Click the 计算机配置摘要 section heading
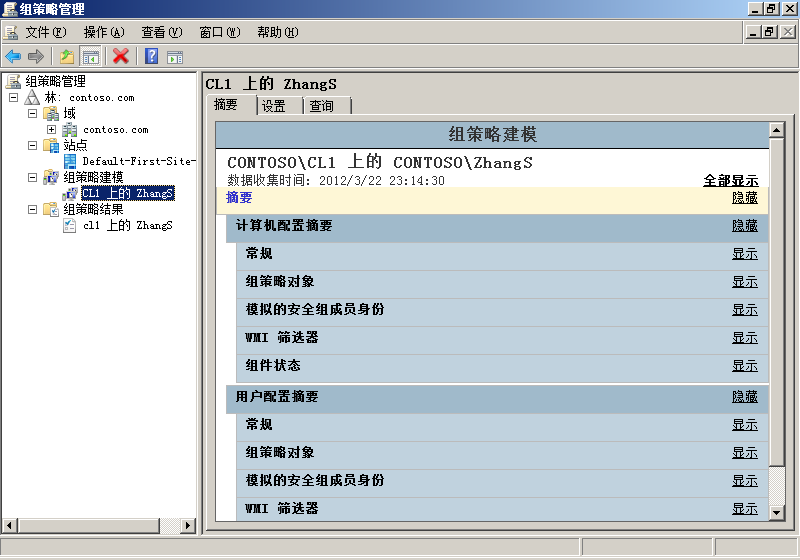This screenshot has height=560, width=800. [x=284, y=225]
